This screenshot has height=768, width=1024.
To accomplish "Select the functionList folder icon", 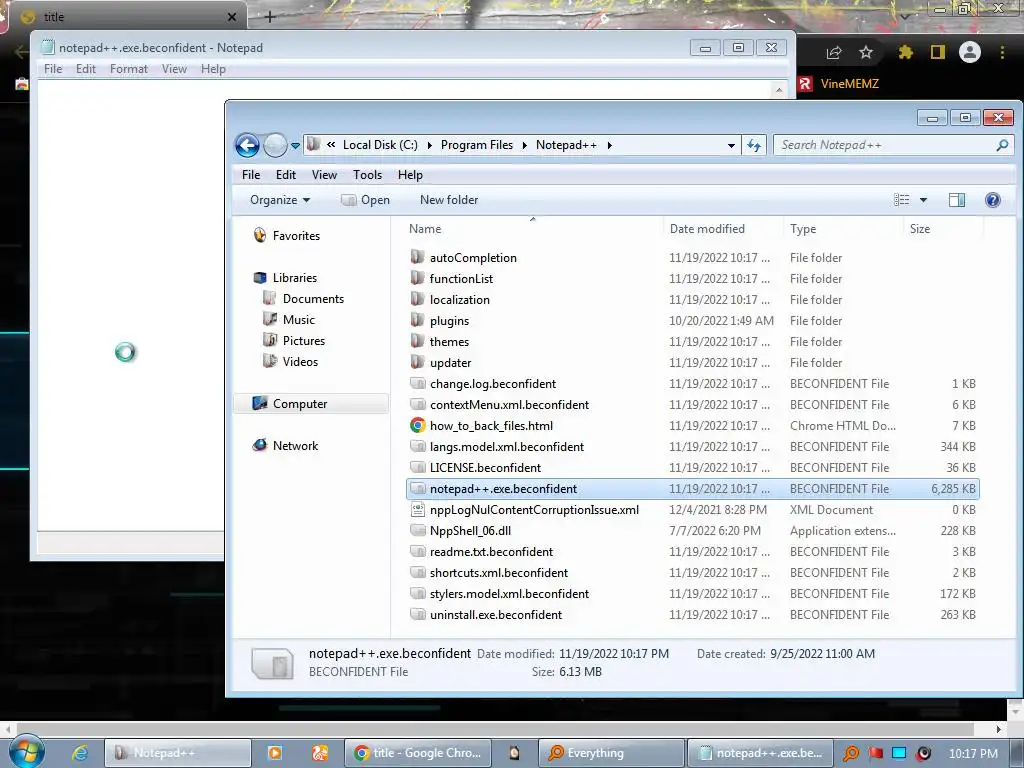I will pos(417,278).
